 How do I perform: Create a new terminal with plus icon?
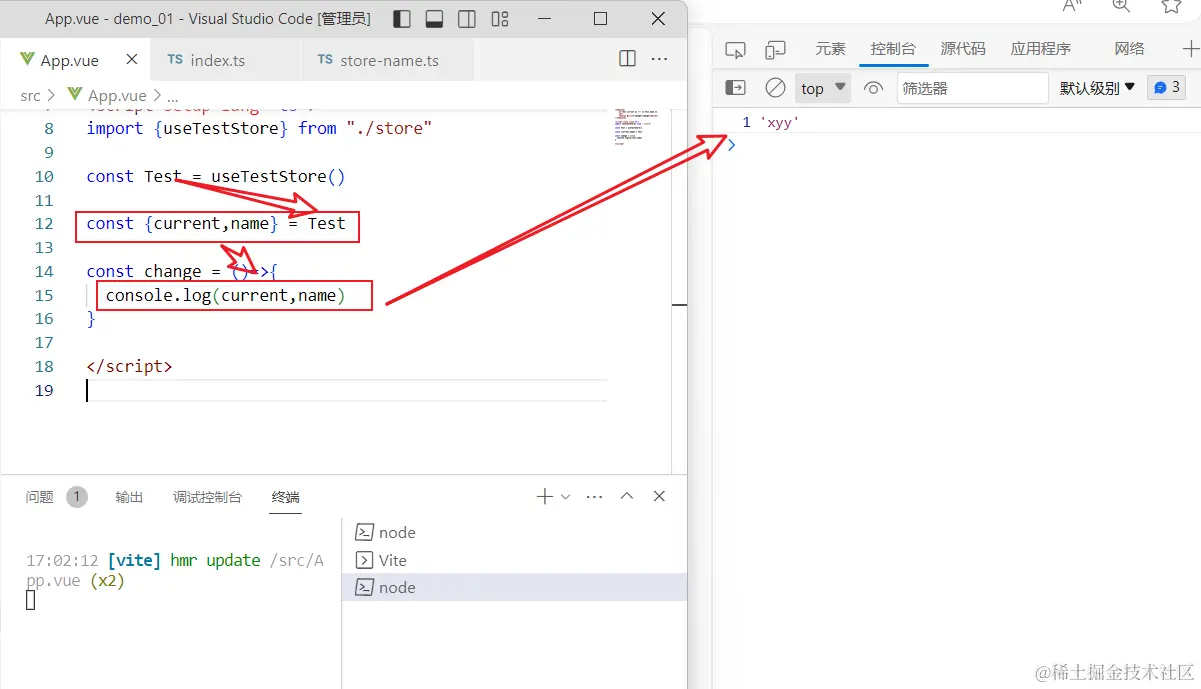click(545, 496)
